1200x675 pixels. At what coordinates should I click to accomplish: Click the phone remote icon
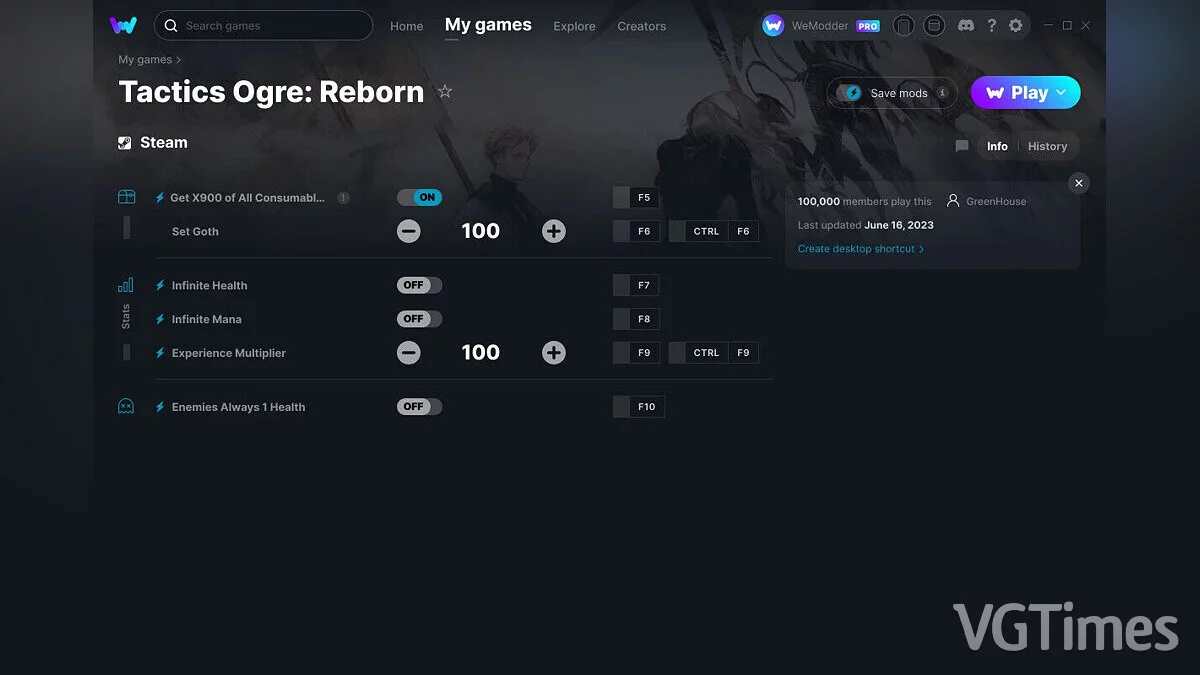[903, 26]
